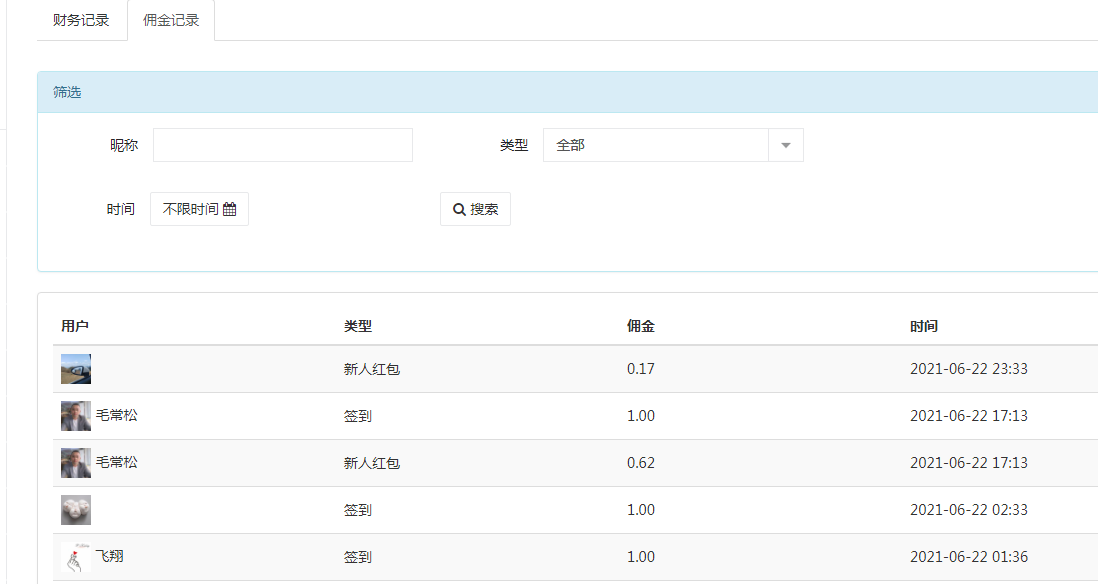Click time 2021-06-22 02:33
The height and width of the screenshot is (584, 1098).
pos(969,510)
